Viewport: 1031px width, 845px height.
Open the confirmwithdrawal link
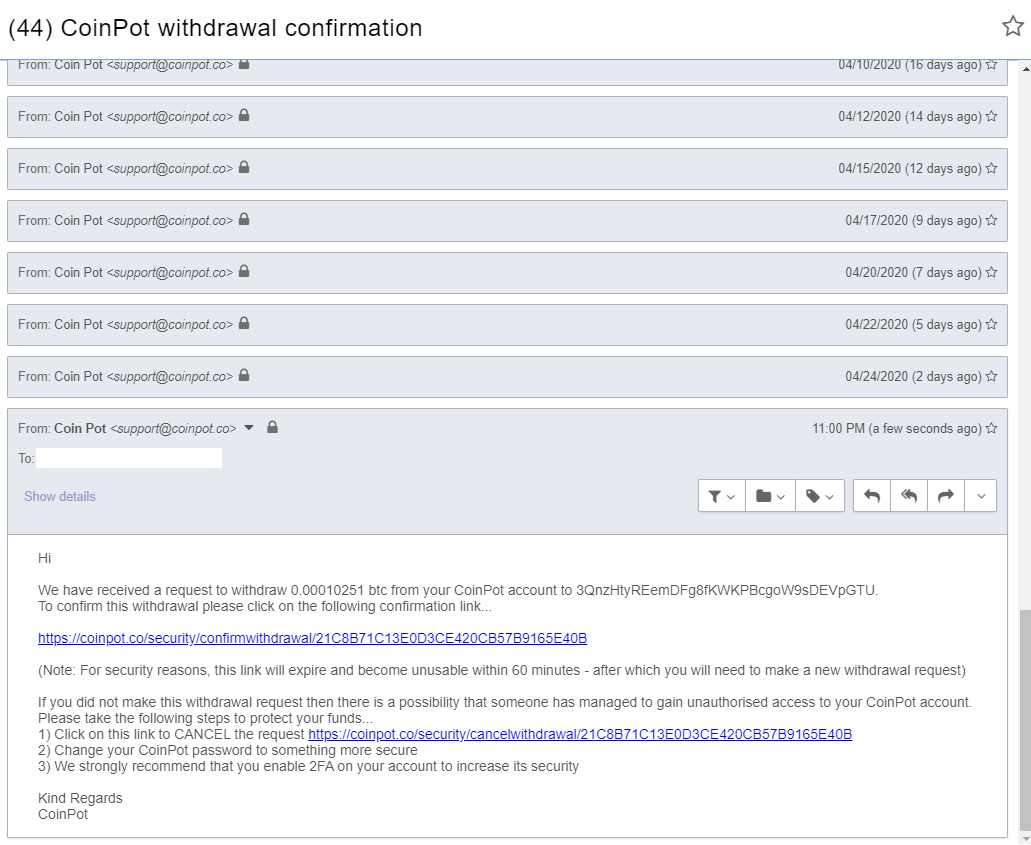tap(312, 638)
